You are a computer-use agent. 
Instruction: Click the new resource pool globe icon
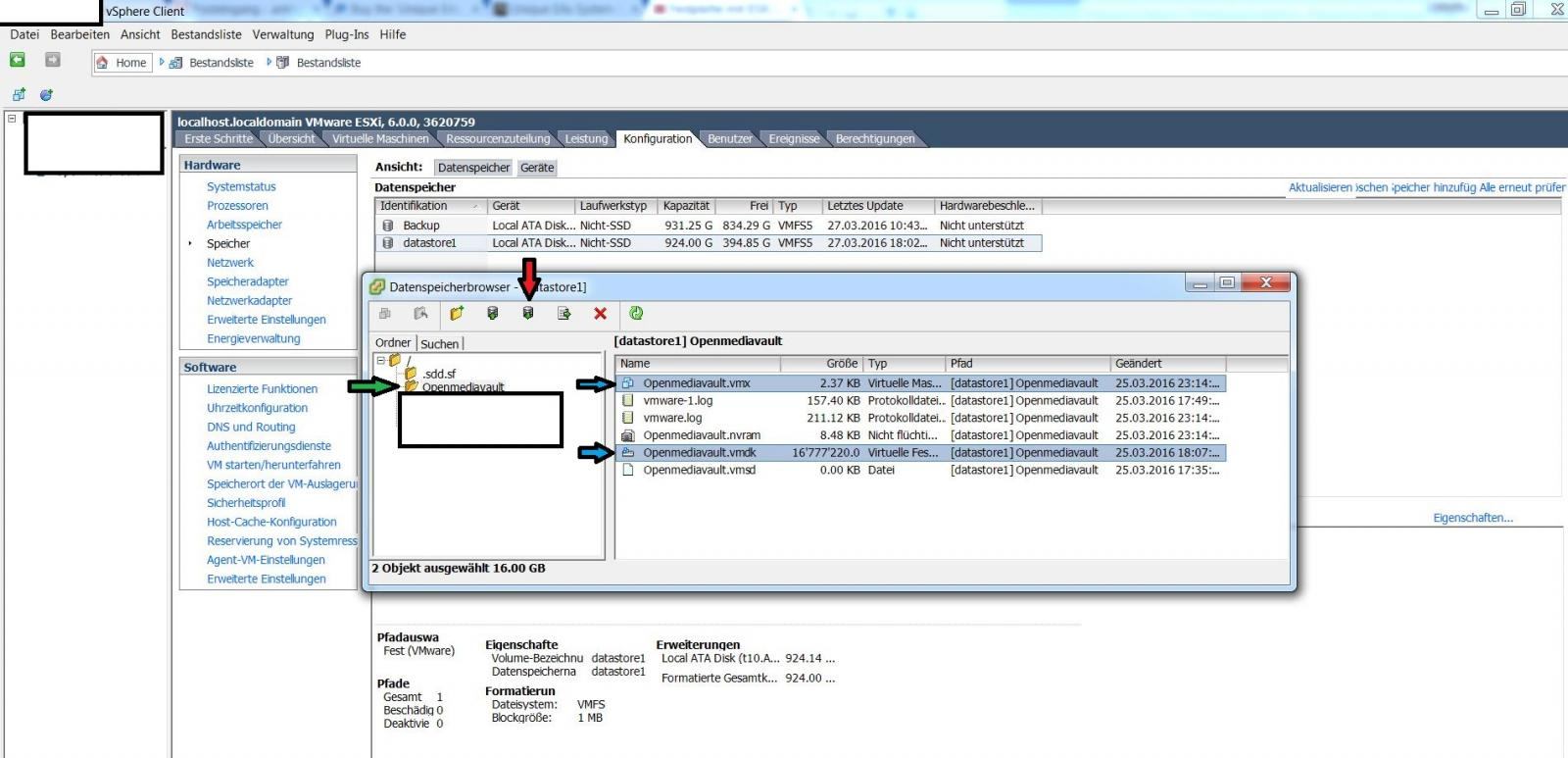click(x=46, y=95)
